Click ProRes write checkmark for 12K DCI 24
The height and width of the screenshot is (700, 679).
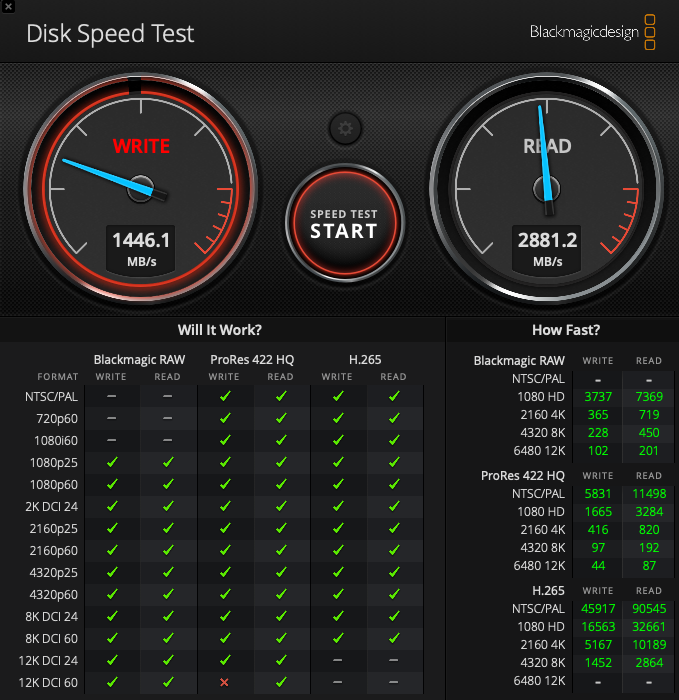pyautogui.click(x=225, y=660)
